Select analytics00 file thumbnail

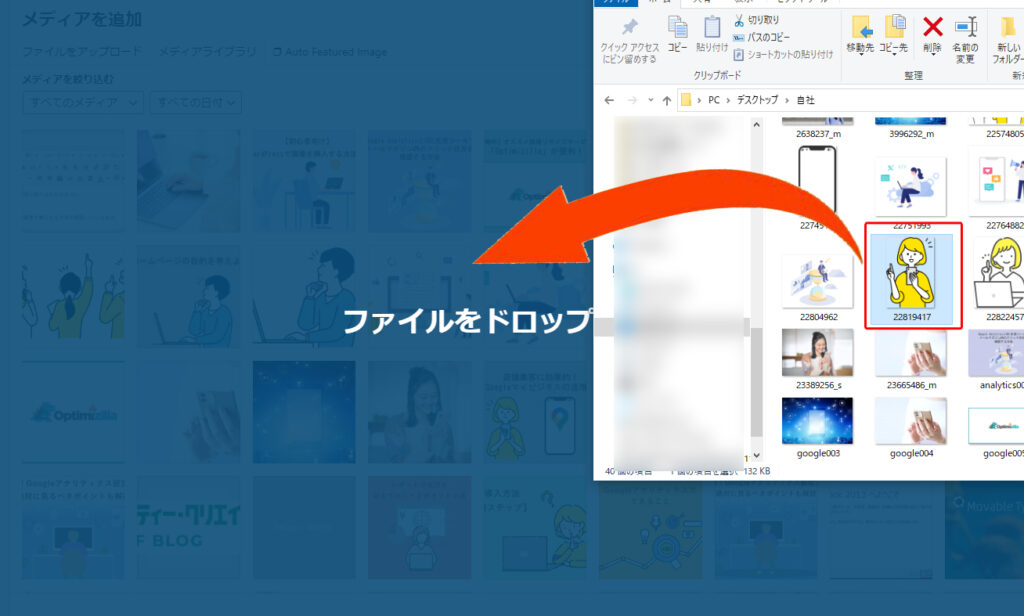pos(997,359)
